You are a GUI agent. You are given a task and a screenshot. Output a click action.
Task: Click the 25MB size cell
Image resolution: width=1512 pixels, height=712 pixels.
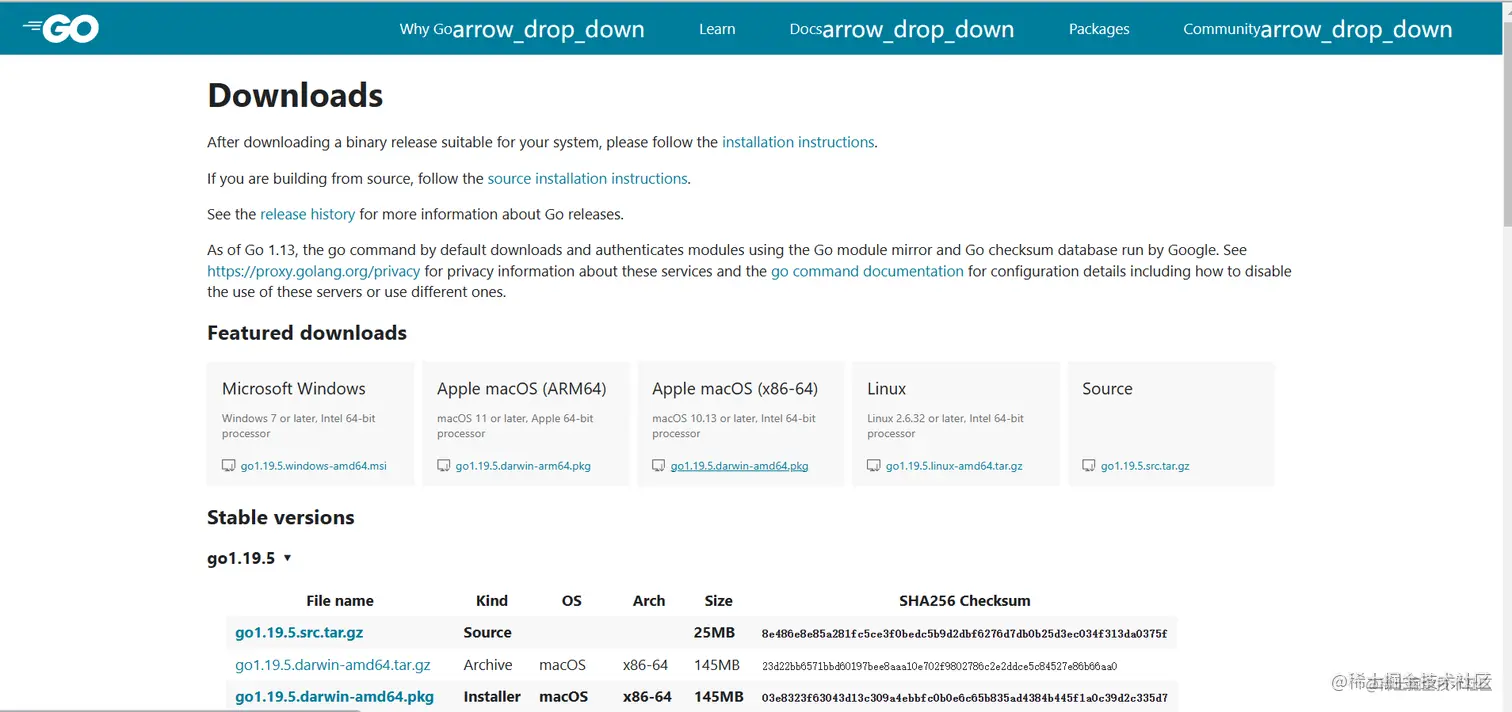[714, 633]
